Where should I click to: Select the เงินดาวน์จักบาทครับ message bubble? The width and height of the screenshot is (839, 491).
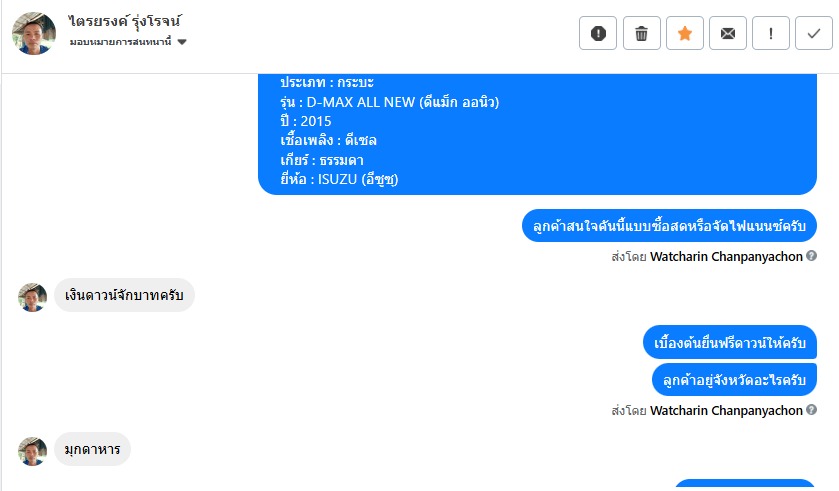[x=124, y=296]
